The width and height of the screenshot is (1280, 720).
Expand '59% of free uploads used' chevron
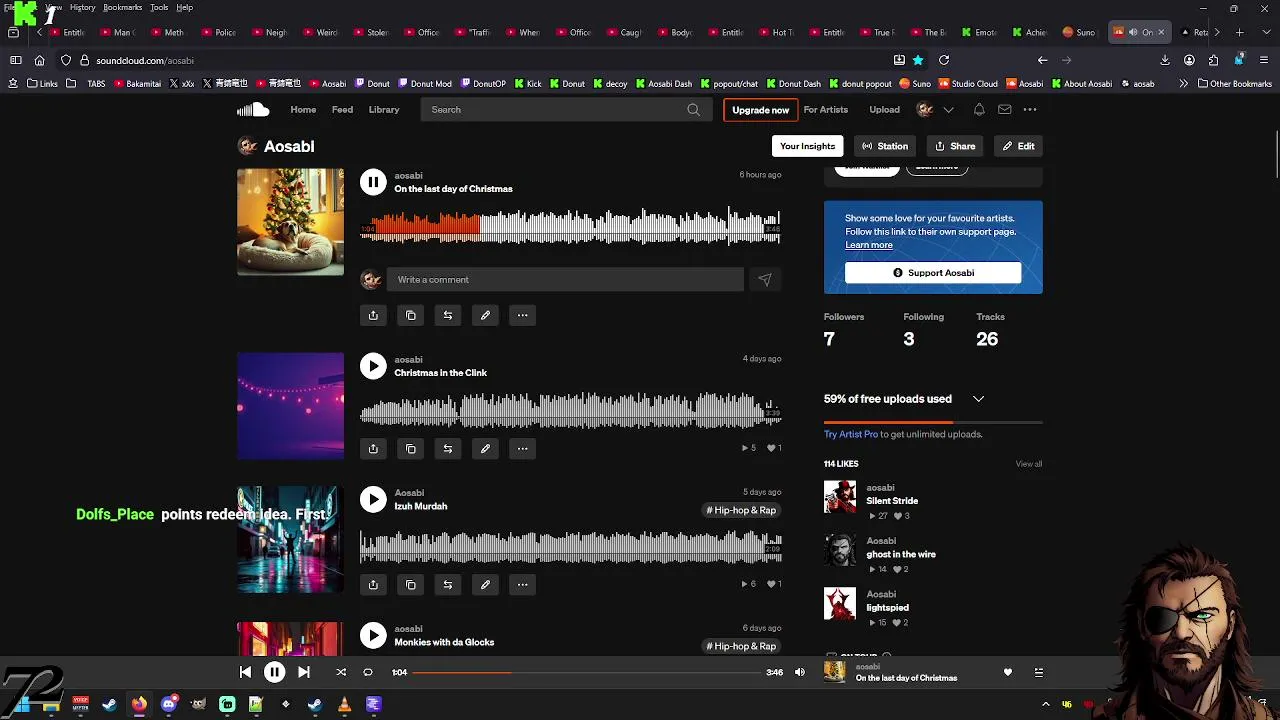pos(979,399)
